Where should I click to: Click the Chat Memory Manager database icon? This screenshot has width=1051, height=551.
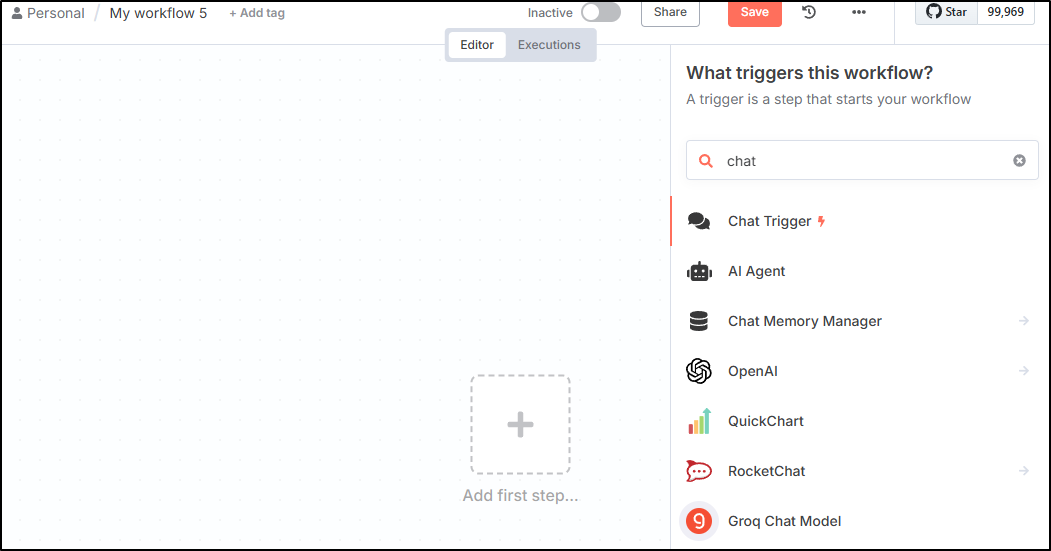[698, 321]
